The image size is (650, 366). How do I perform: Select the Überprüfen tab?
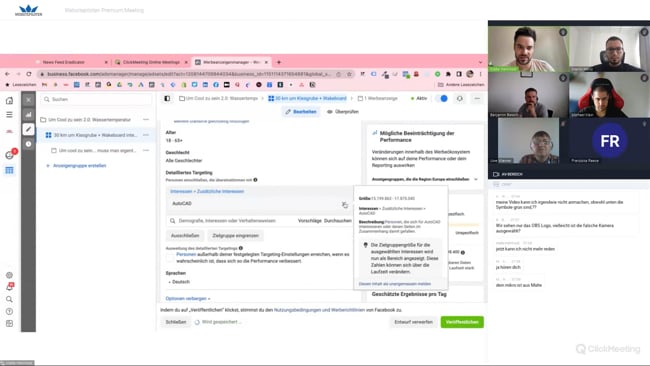pyautogui.click(x=343, y=112)
